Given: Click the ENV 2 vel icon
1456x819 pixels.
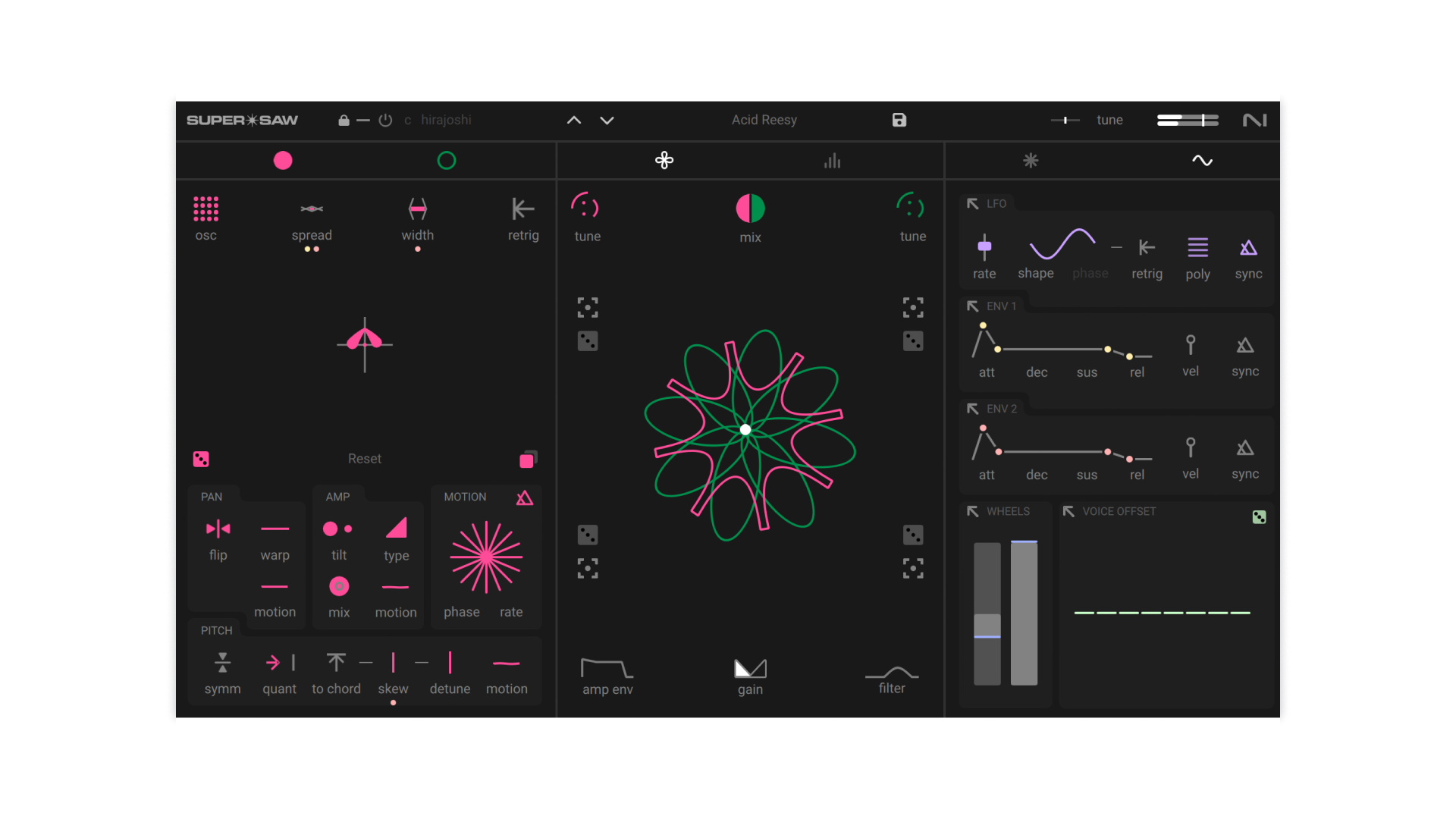Looking at the screenshot, I should coord(1191,447).
